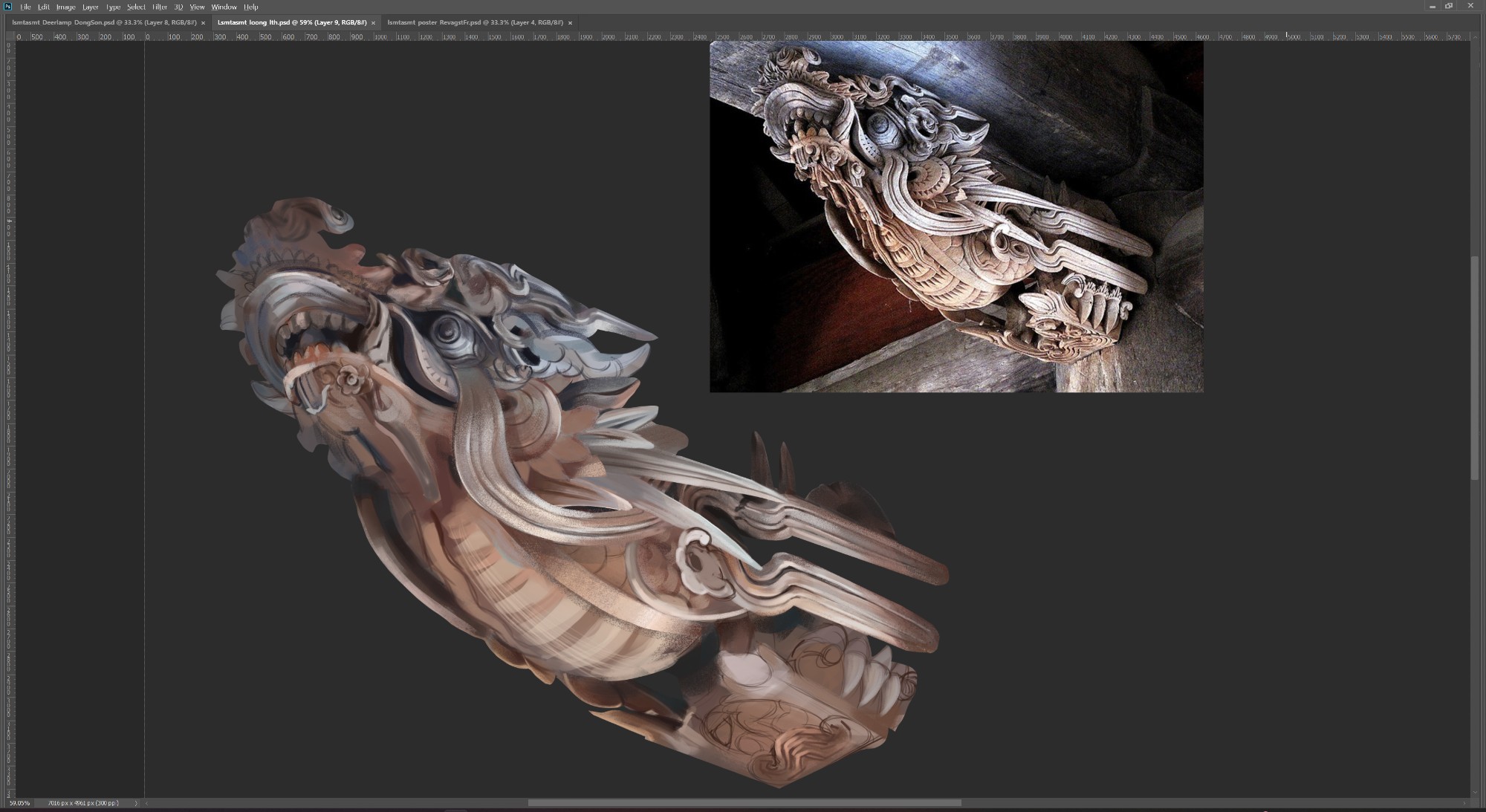Click the Photoshop Ps logo icon
Screen dimensions: 1486x812
[x=7, y=7]
